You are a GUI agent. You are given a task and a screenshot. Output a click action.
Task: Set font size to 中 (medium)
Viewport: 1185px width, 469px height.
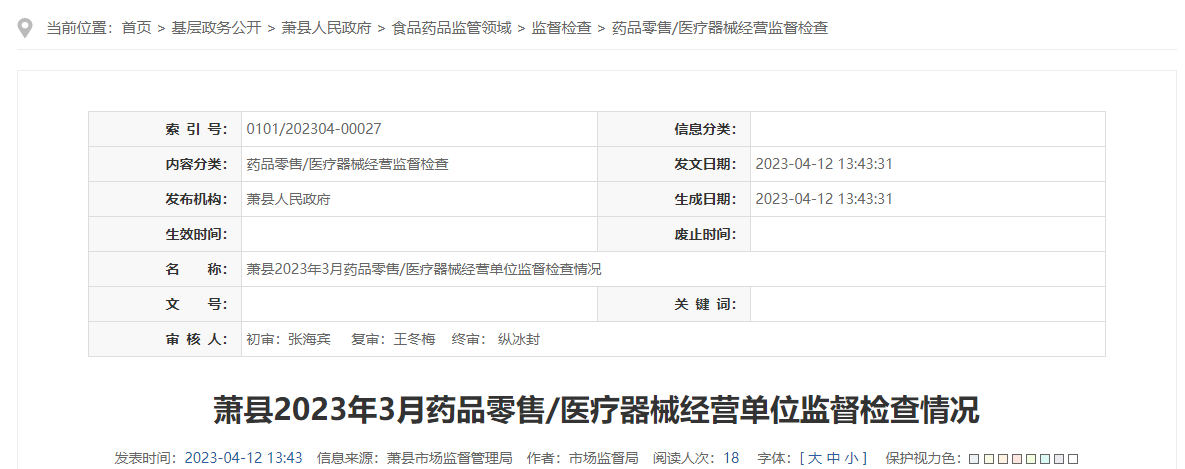[833, 458]
